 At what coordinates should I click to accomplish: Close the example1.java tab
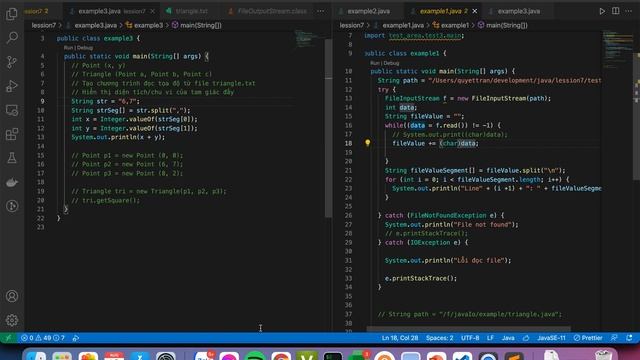pos(474,11)
